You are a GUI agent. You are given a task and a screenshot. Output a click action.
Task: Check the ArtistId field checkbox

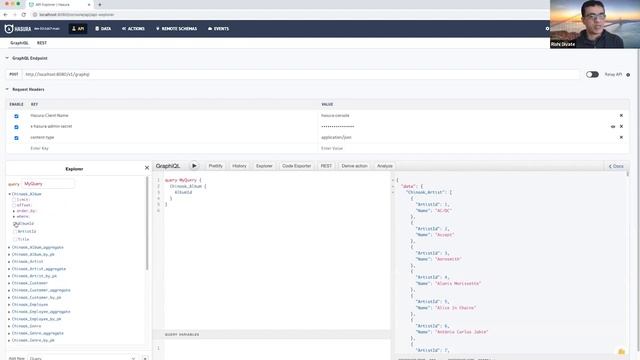click(x=15, y=231)
